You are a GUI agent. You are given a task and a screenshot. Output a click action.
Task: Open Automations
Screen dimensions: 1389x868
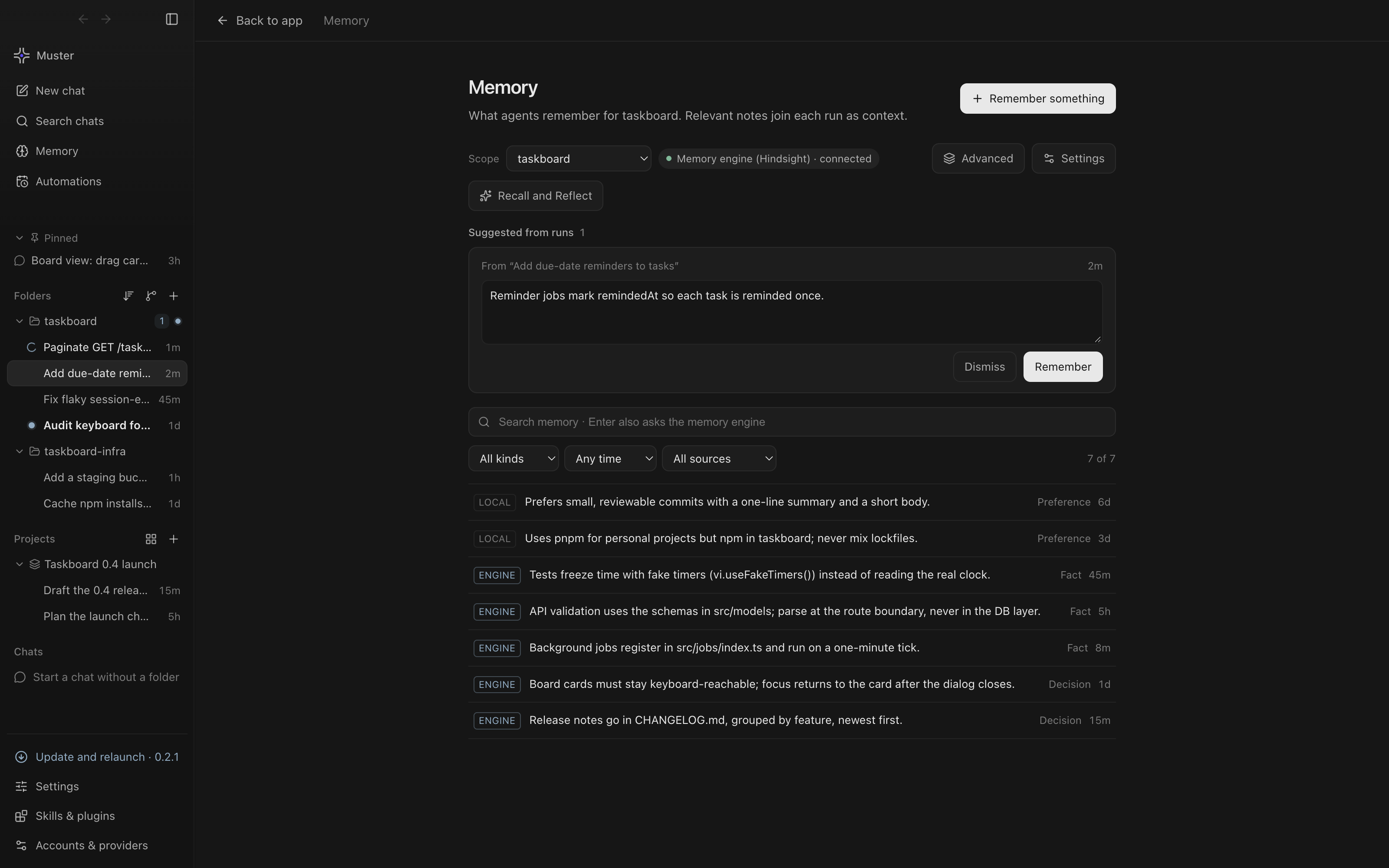tap(97, 181)
